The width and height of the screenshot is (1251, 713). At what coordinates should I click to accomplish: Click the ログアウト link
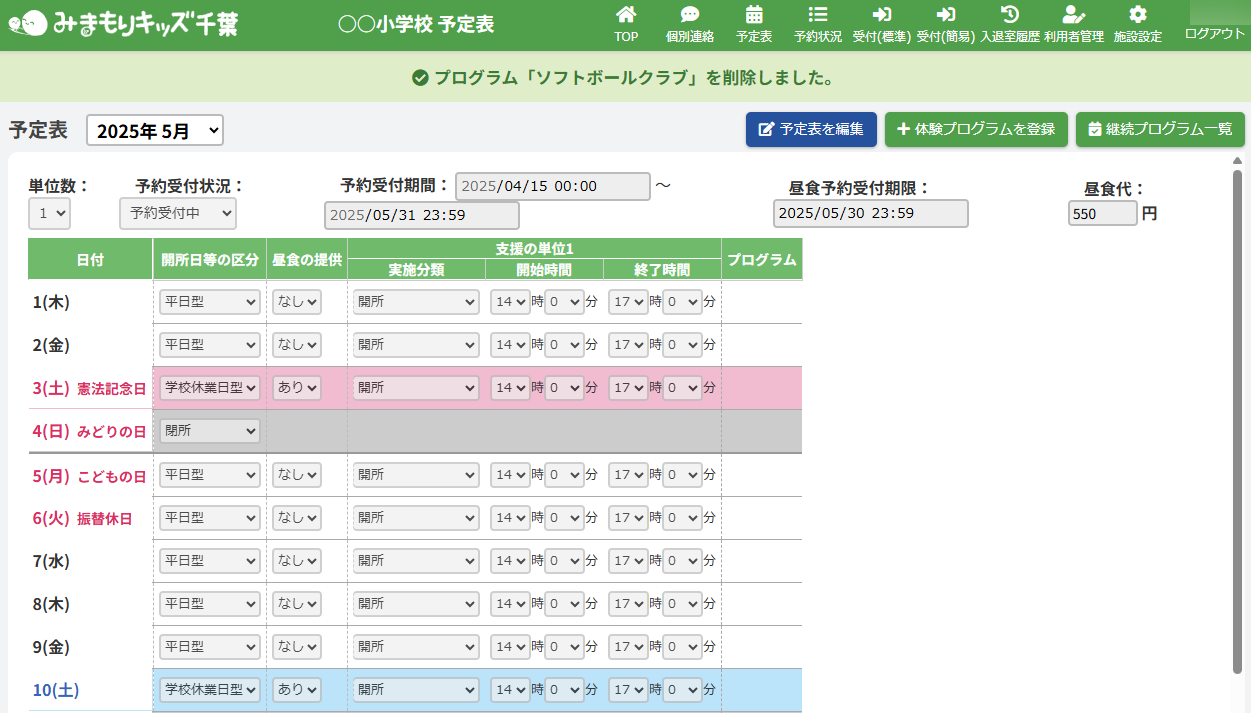[x=1214, y=33]
